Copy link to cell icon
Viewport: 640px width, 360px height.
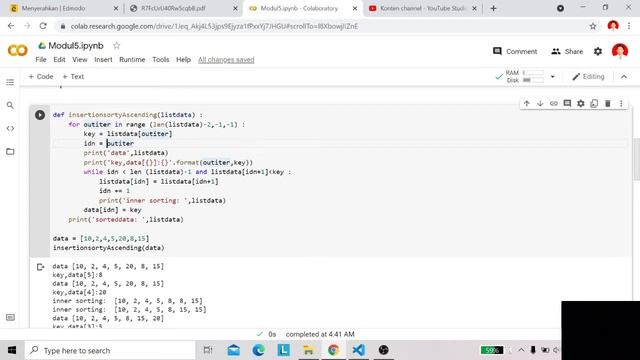click(553, 104)
